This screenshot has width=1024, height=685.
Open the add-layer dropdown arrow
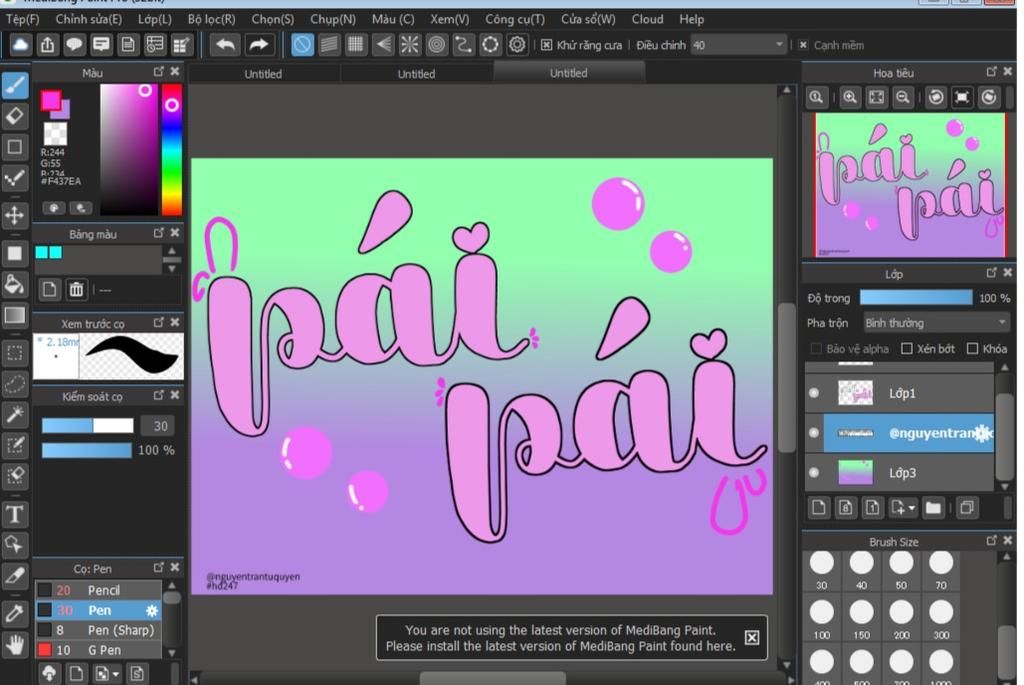point(912,508)
